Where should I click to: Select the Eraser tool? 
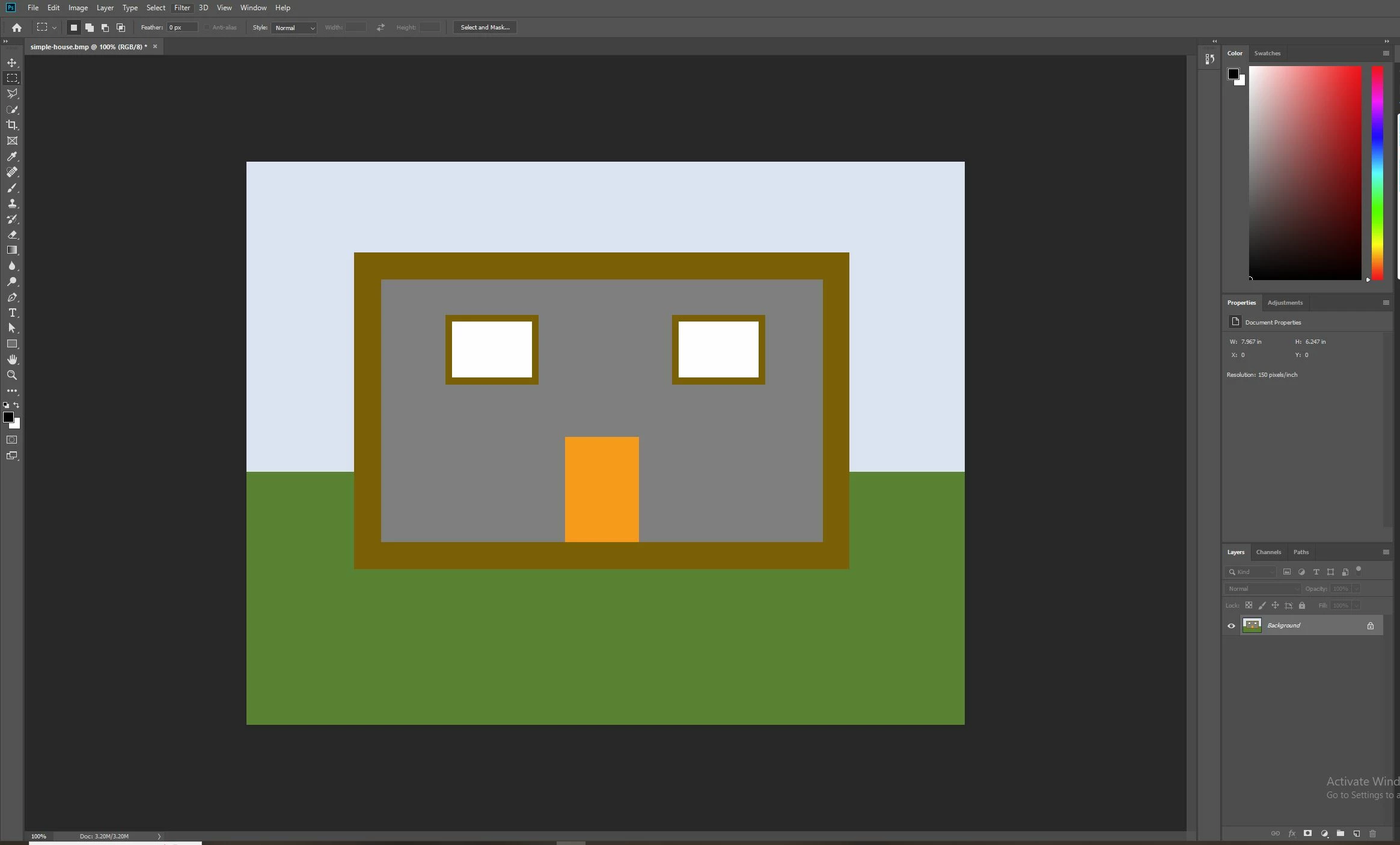click(x=12, y=235)
